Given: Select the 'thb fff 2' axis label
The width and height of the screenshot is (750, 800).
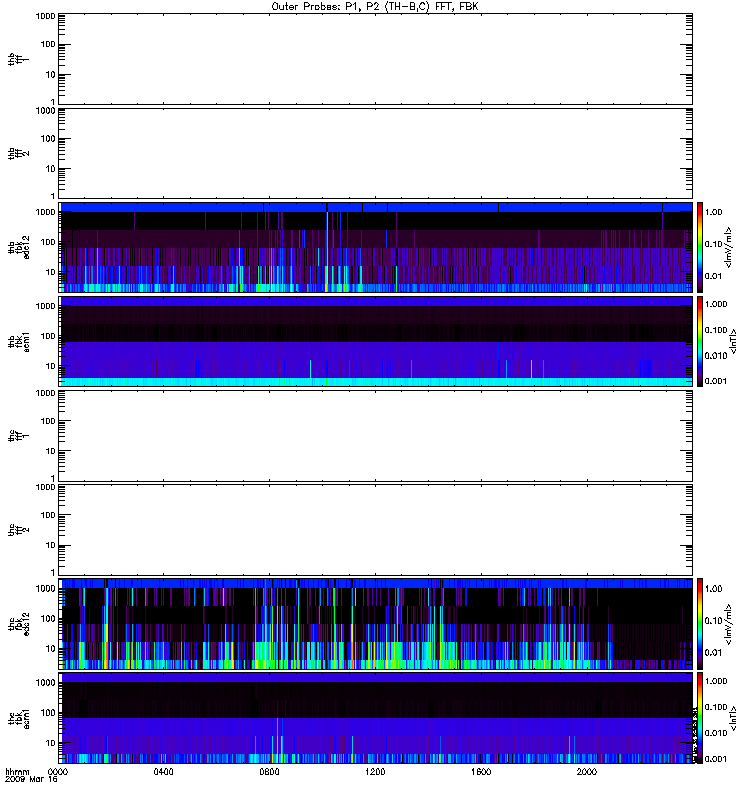Looking at the screenshot, I should (18, 153).
